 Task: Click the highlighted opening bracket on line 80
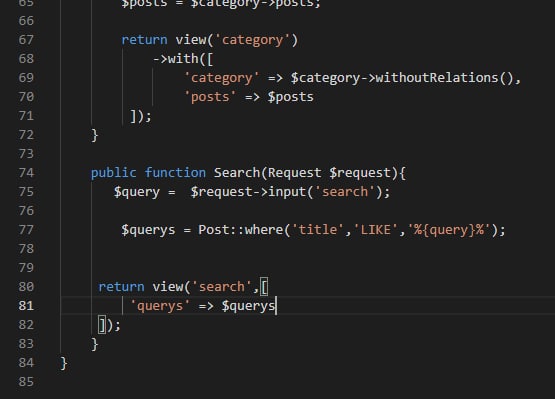point(264,287)
